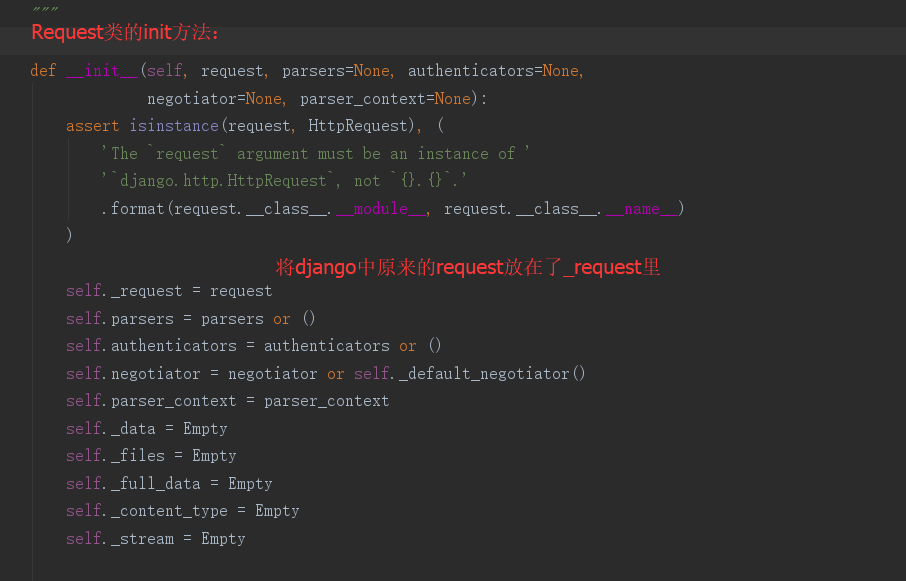Click the "def" keyword

point(43,71)
